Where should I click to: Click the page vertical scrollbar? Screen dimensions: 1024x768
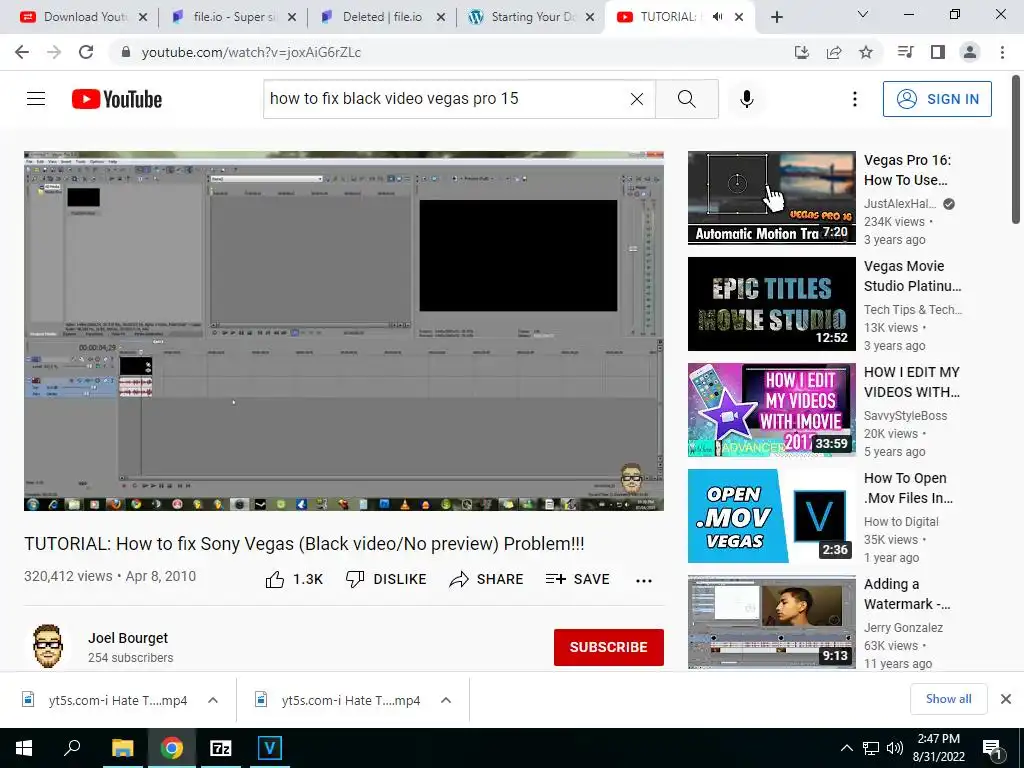pyautogui.click(x=1017, y=150)
